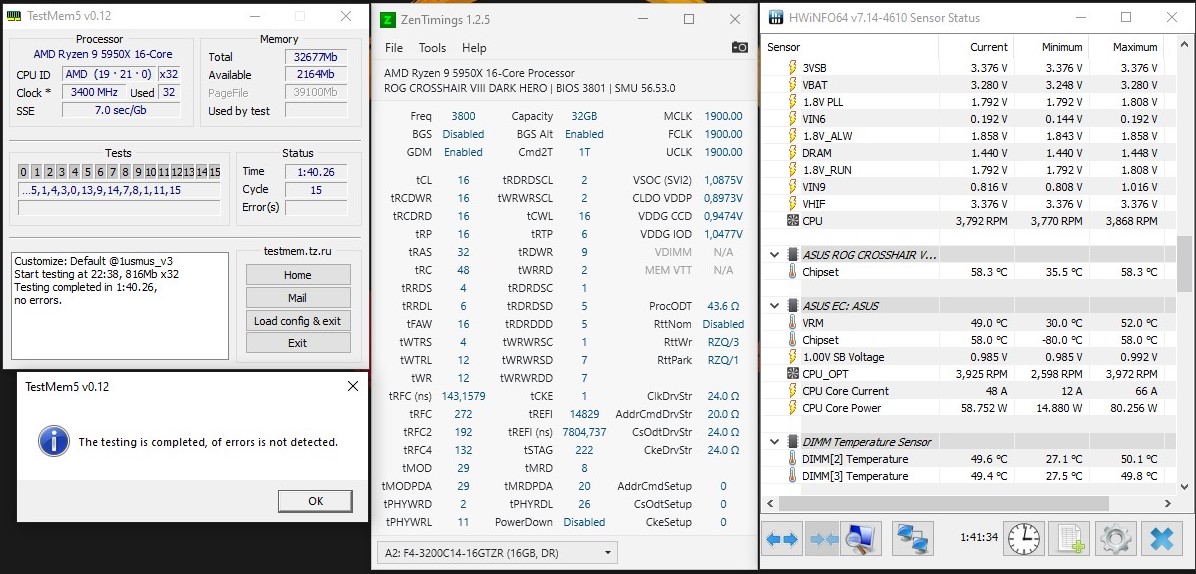This screenshot has height=574, width=1196.
Task: Click the TestMem5 title bar app icon
Action: coord(14,16)
